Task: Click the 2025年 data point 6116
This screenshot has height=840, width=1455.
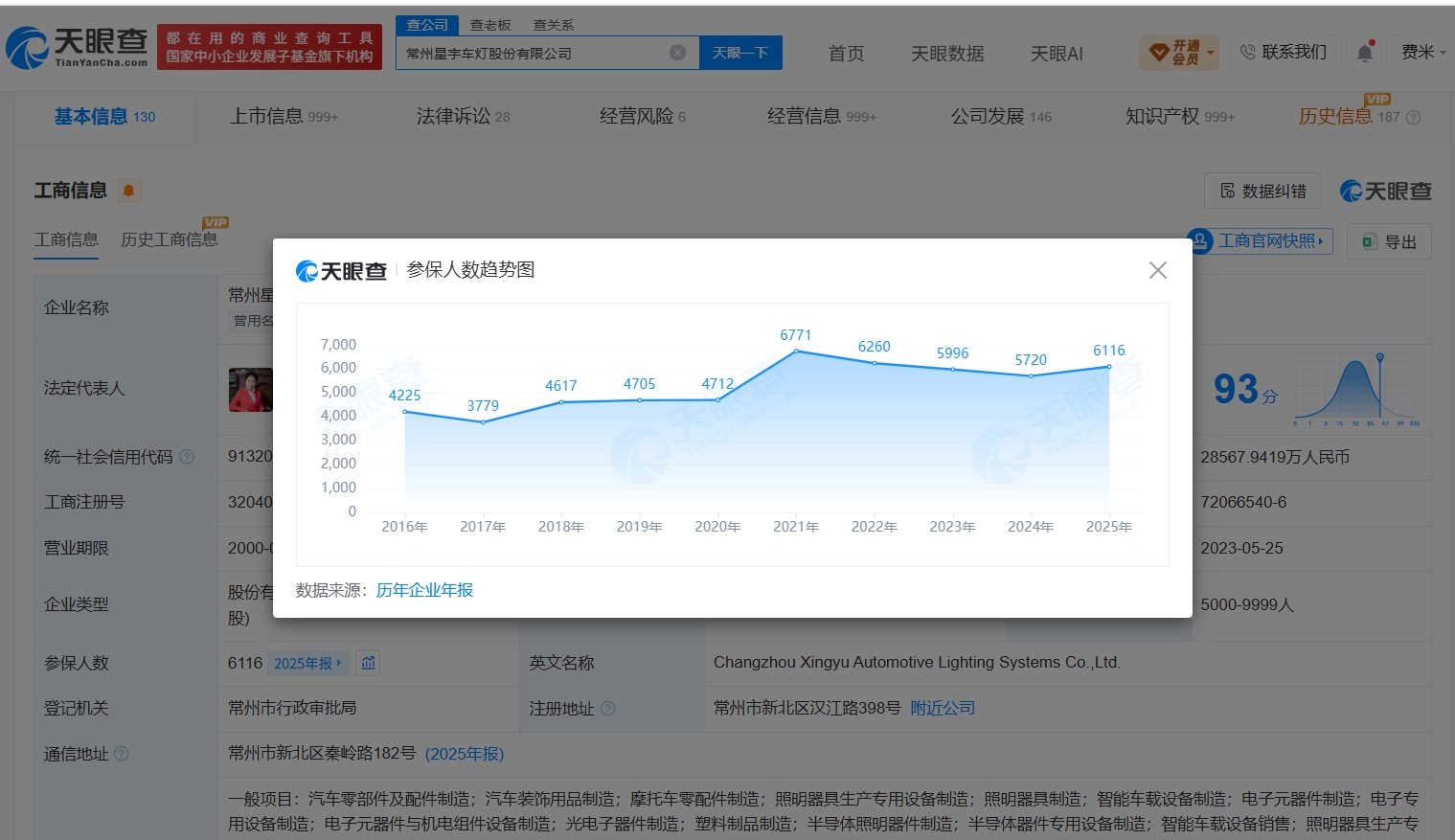Action: coord(1109,367)
